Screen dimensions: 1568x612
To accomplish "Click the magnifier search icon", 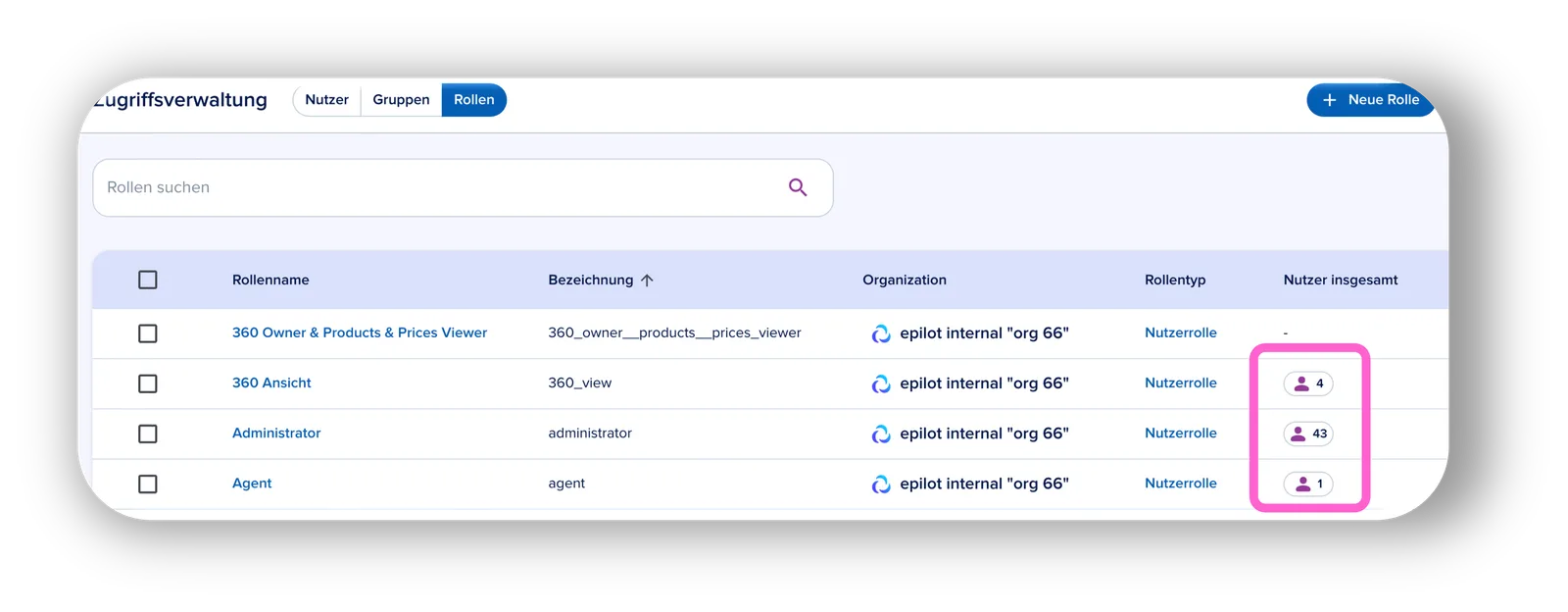I will click(798, 187).
